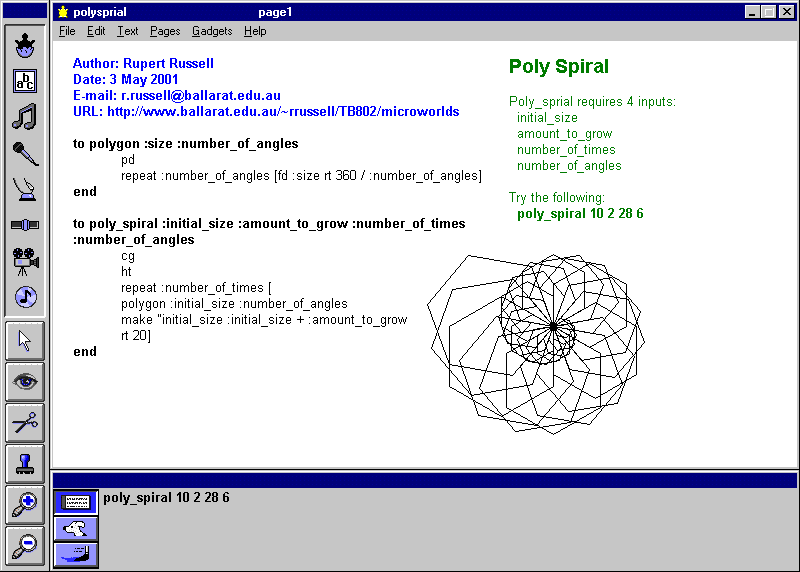Viewport: 800px width, 572px height.
Task: Click the green 'number_of_times' label
Action: 566,150
